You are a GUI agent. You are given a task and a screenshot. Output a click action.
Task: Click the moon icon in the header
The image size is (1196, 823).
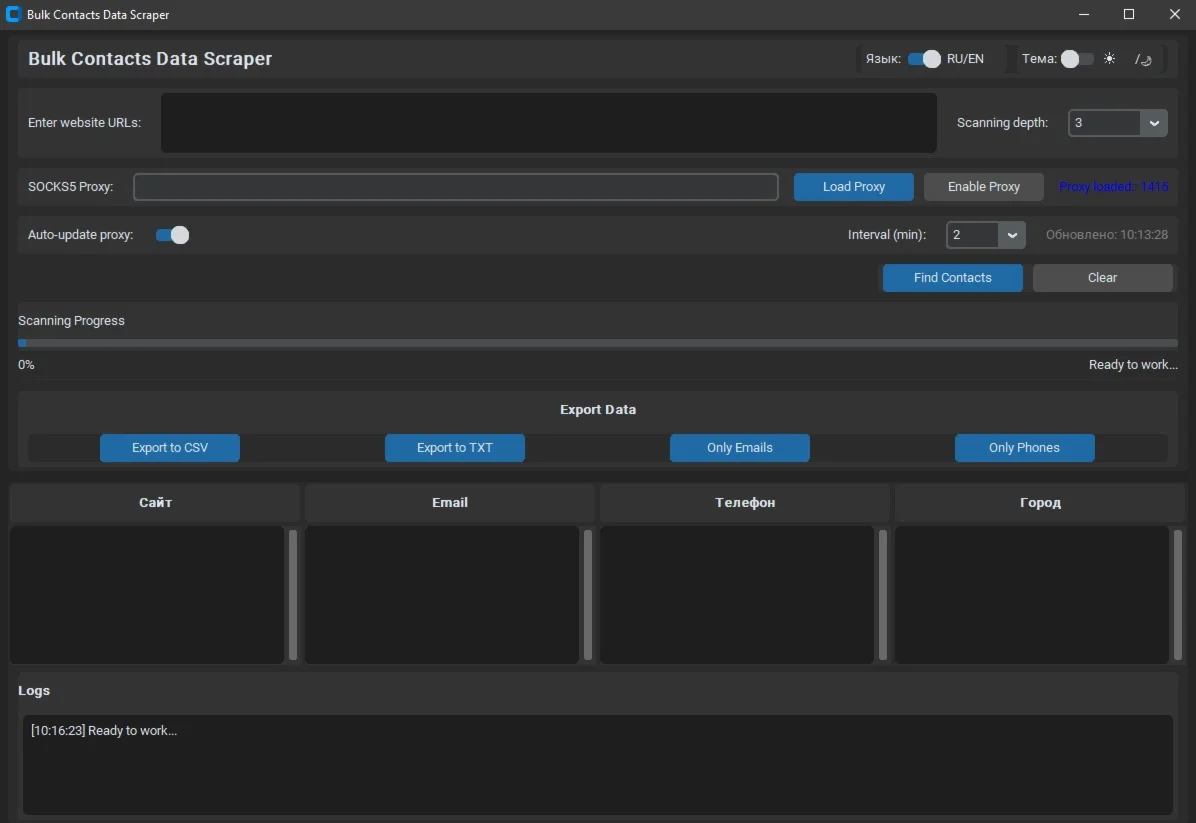click(1143, 59)
